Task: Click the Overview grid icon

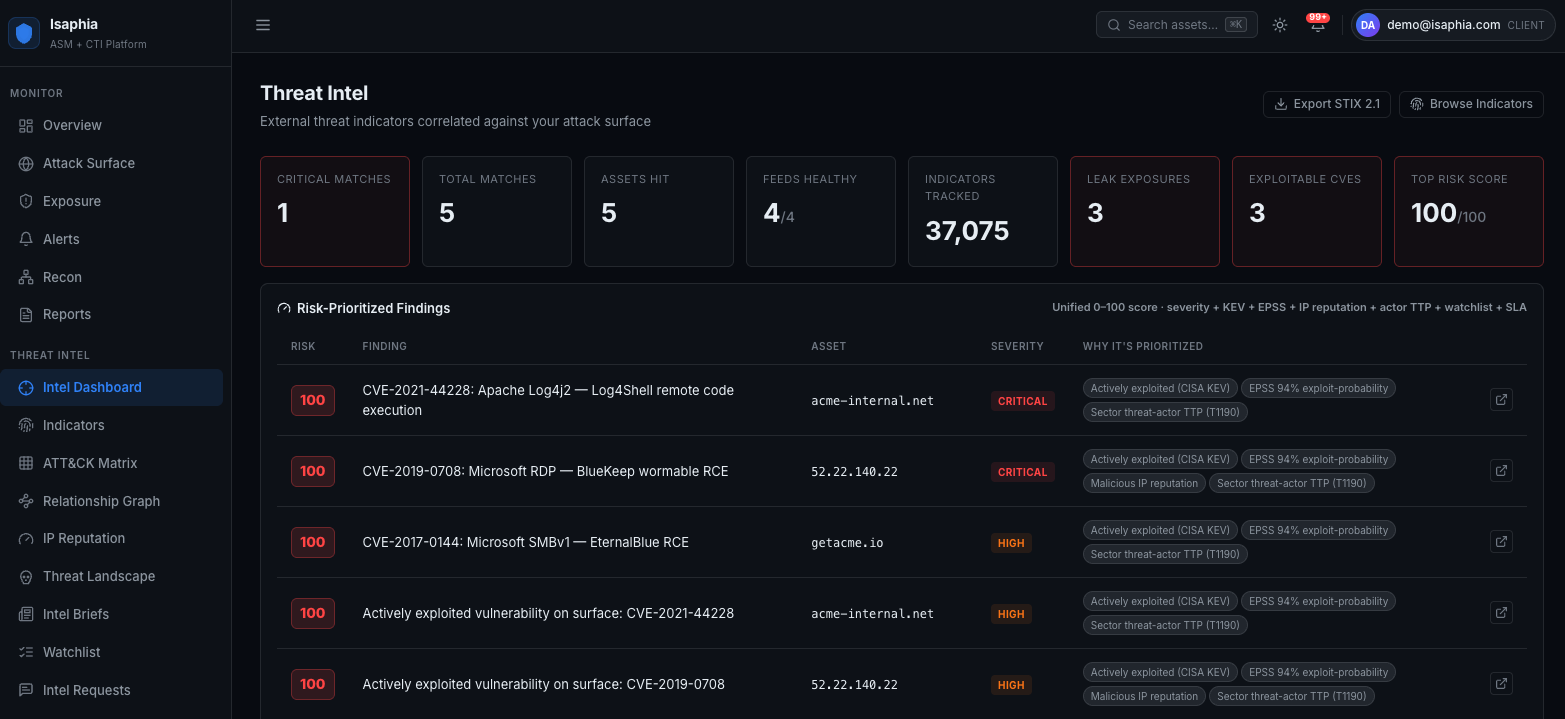Action: pos(26,125)
